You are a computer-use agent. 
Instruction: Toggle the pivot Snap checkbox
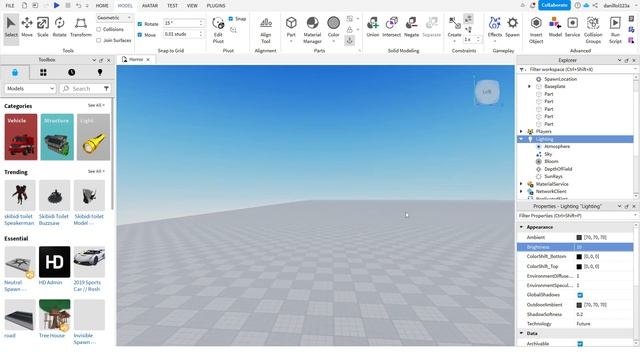coord(231,18)
